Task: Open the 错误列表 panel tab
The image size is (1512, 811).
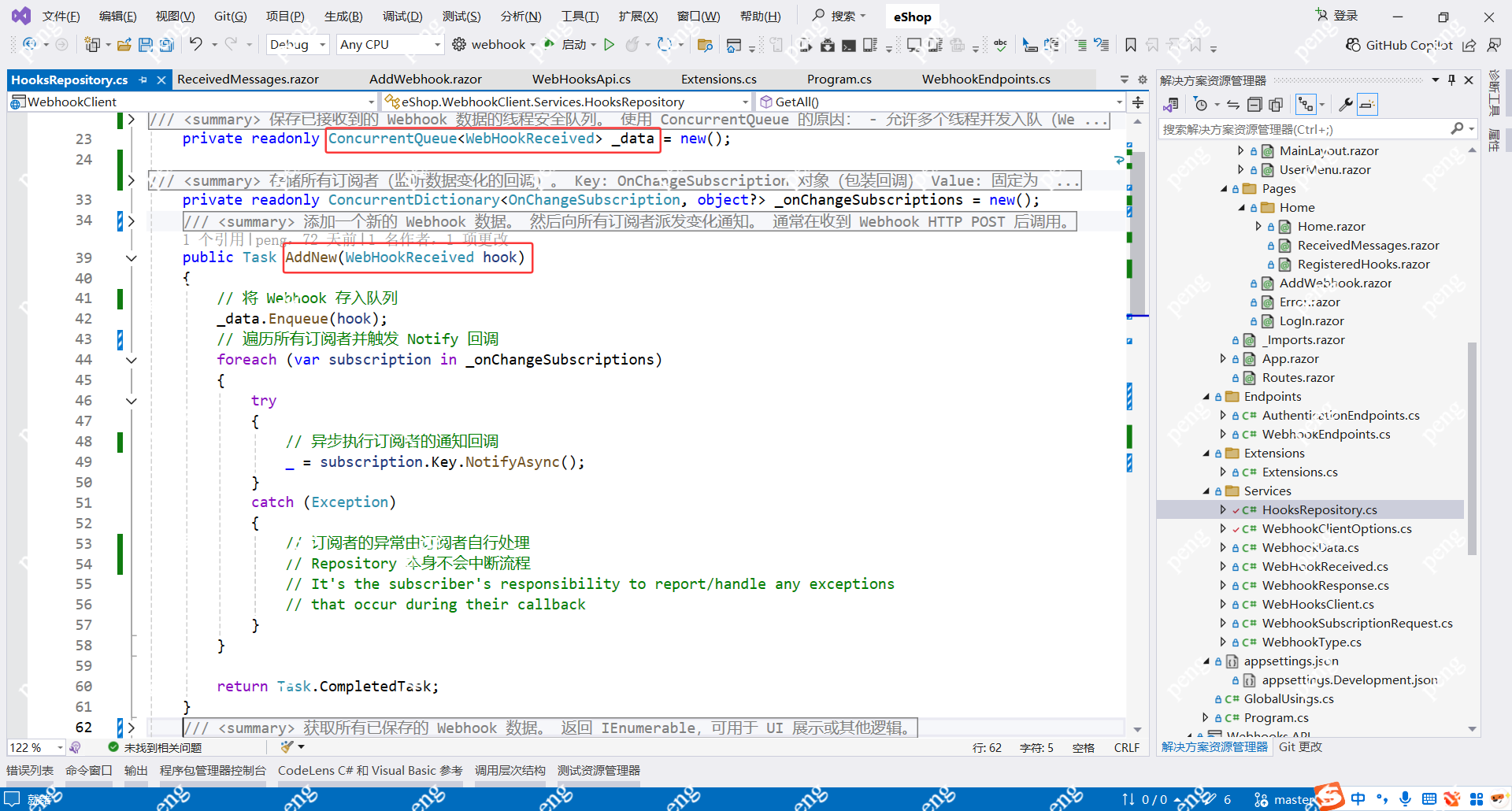Action: click(30, 771)
